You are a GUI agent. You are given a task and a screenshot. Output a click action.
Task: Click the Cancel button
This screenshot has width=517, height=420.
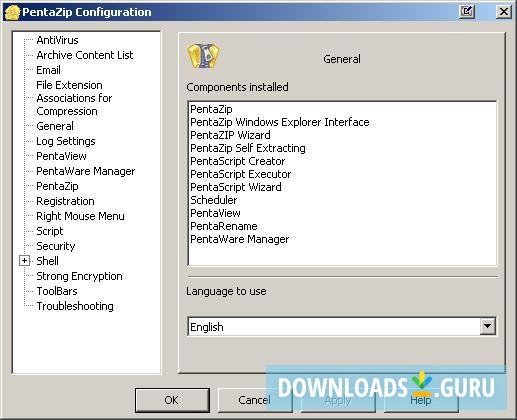click(x=255, y=400)
